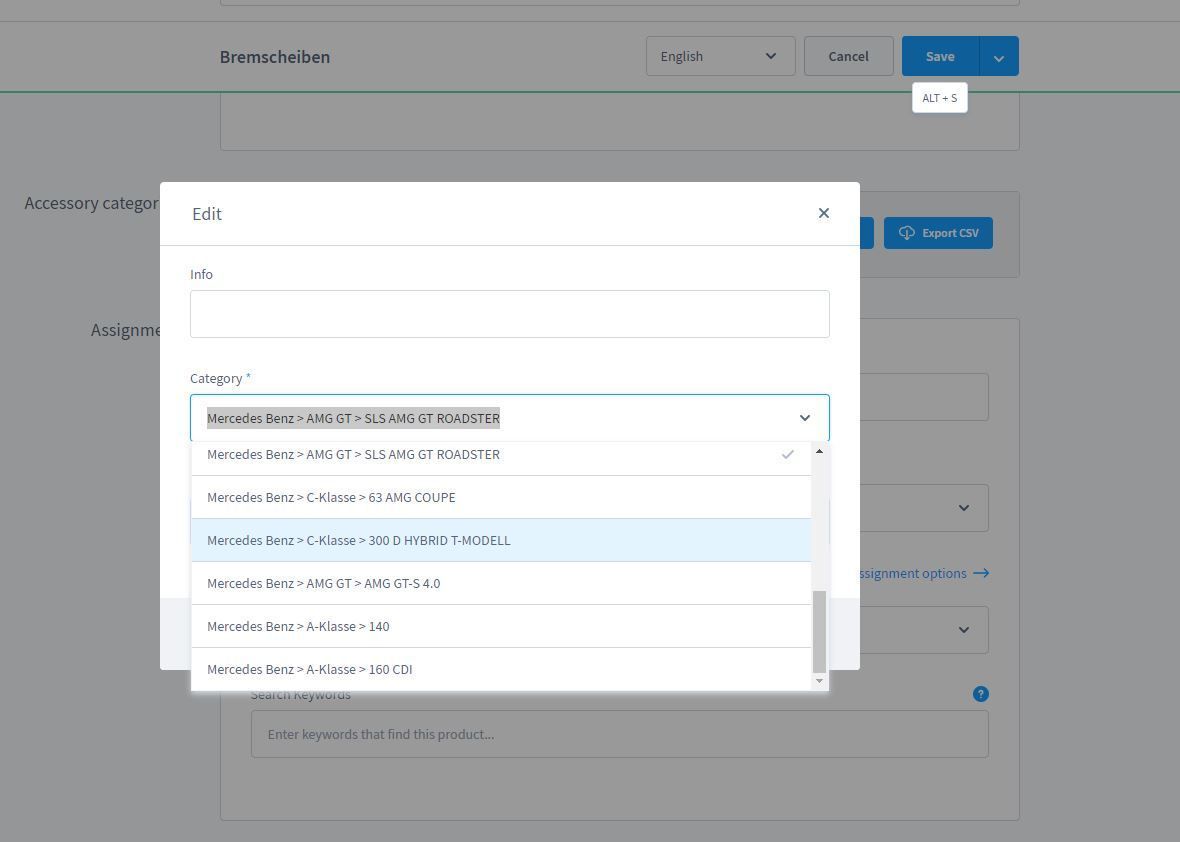This screenshot has height=842, width=1180.
Task: Click the Search Keywords input field
Action: 619,734
